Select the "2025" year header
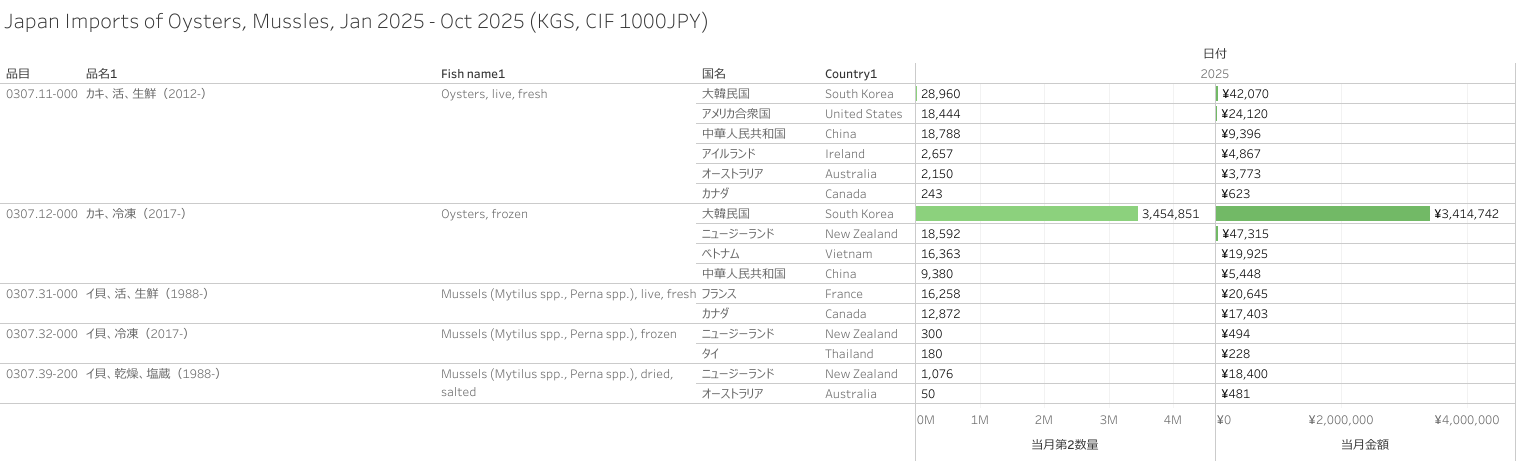Image resolution: width=1517 pixels, height=461 pixels. 1215,74
